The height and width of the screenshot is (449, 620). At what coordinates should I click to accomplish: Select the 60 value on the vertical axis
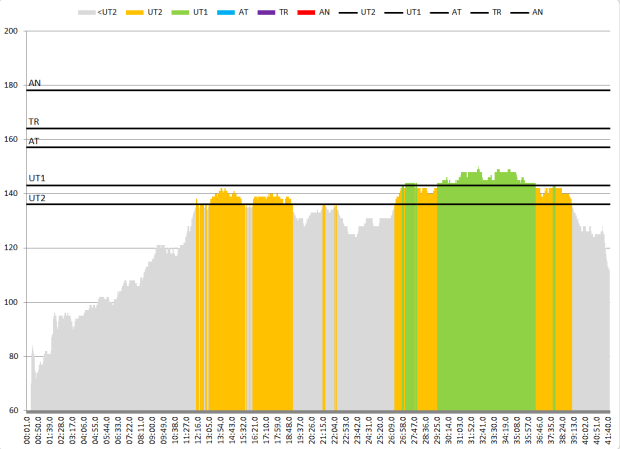(x=13, y=411)
